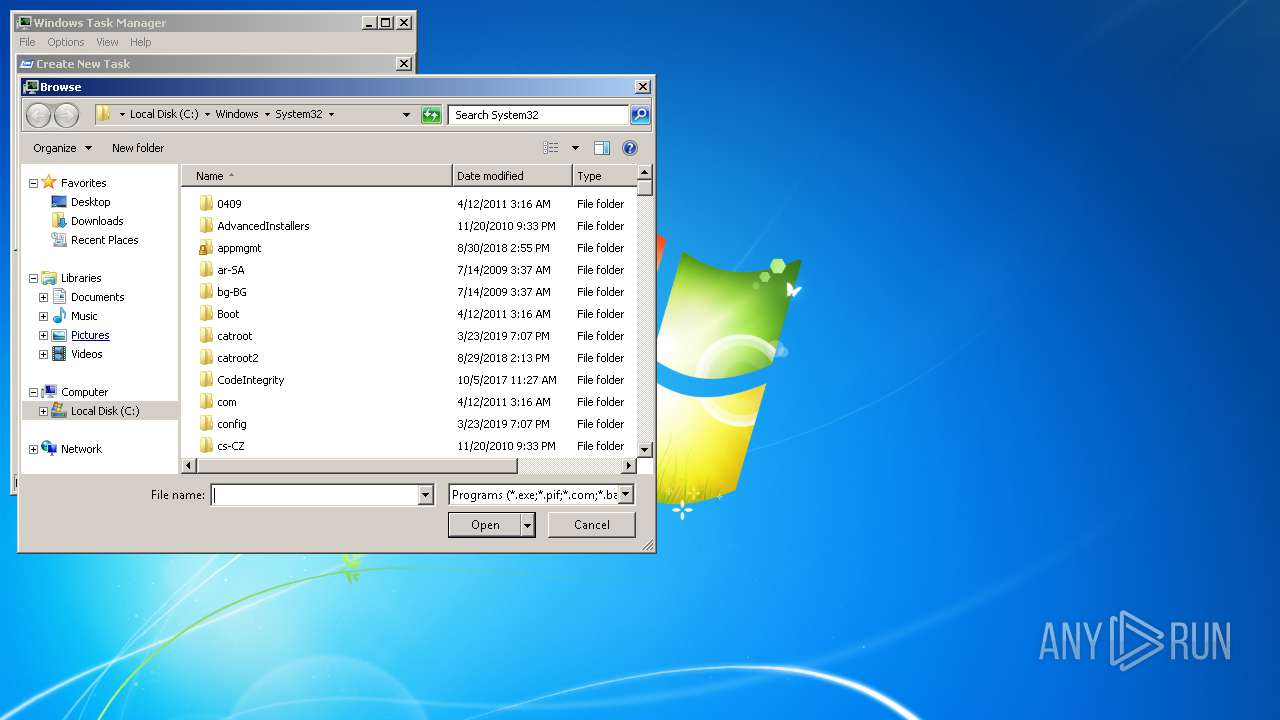Select the Boot folder icon
The image size is (1280, 720).
tap(206, 314)
